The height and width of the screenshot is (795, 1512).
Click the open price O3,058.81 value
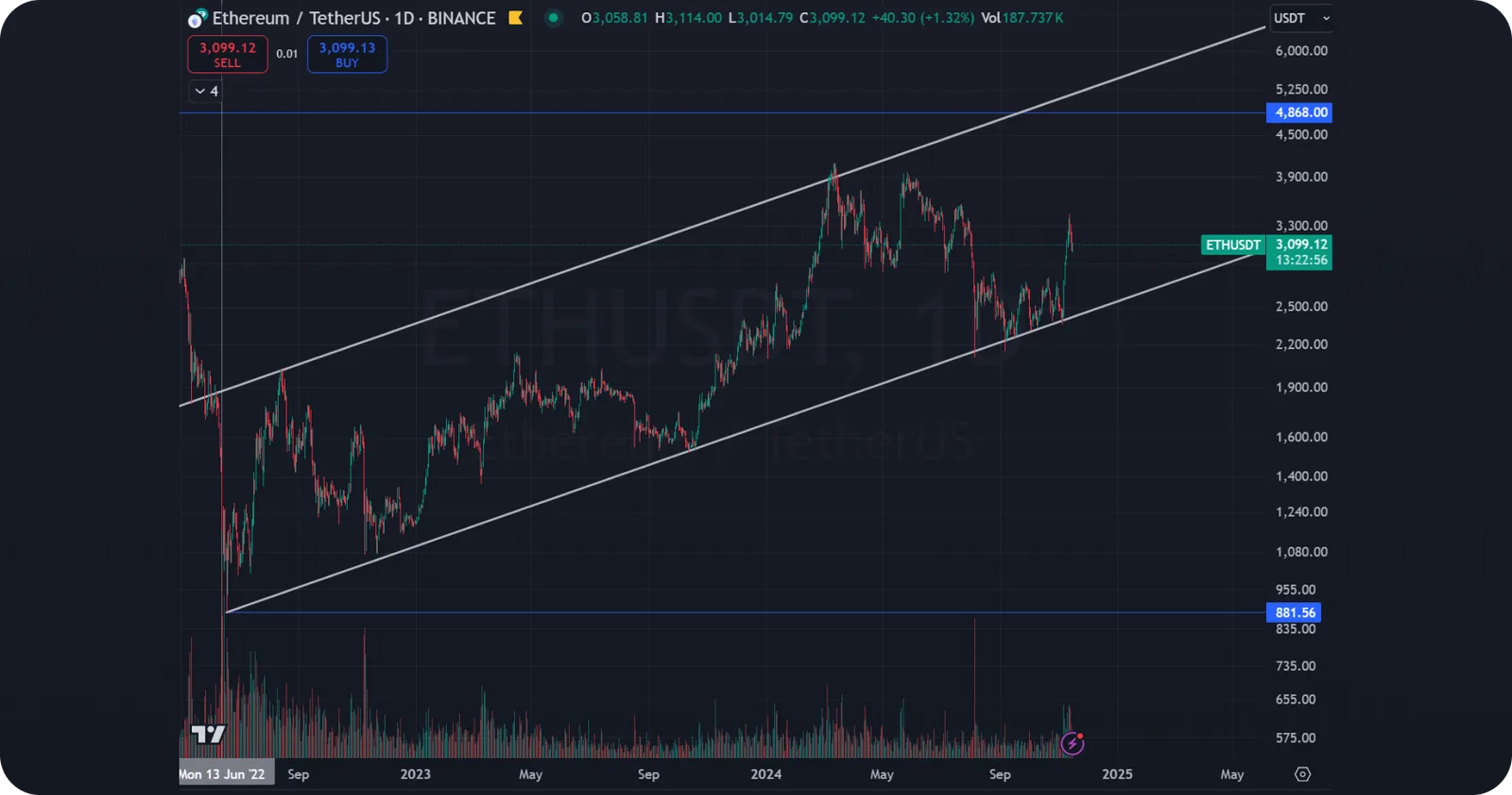point(614,18)
